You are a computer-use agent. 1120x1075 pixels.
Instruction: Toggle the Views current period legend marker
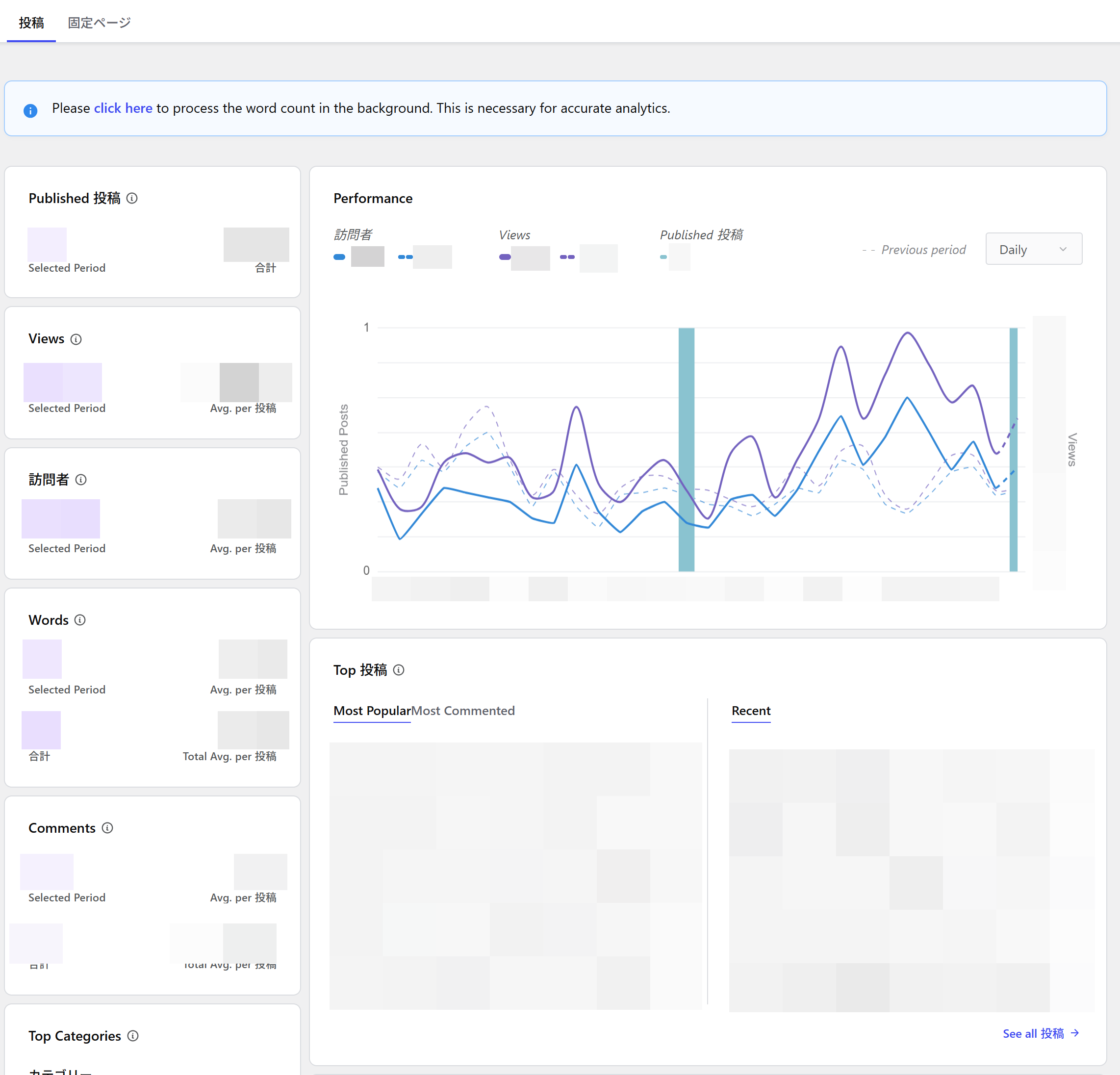click(505, 257)
